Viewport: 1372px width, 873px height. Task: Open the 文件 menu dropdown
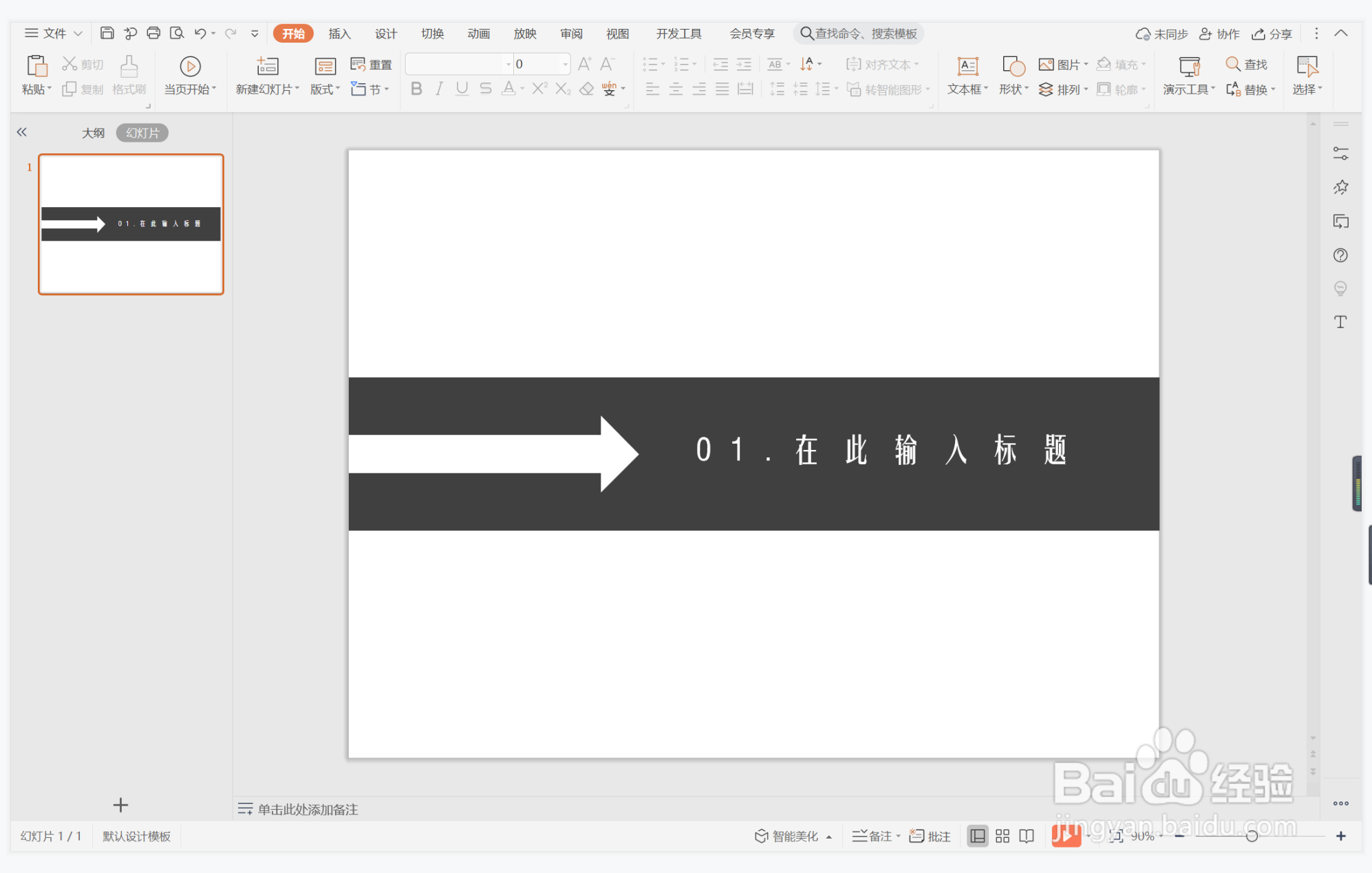click(x=54, y=33)
